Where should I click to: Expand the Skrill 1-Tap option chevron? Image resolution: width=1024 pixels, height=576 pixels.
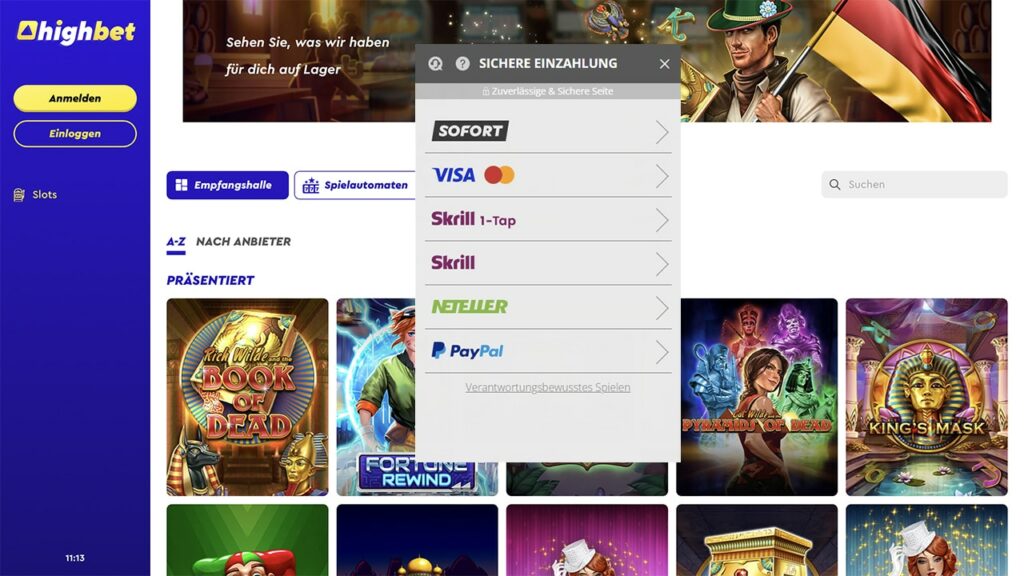click(x=662, y=220)
